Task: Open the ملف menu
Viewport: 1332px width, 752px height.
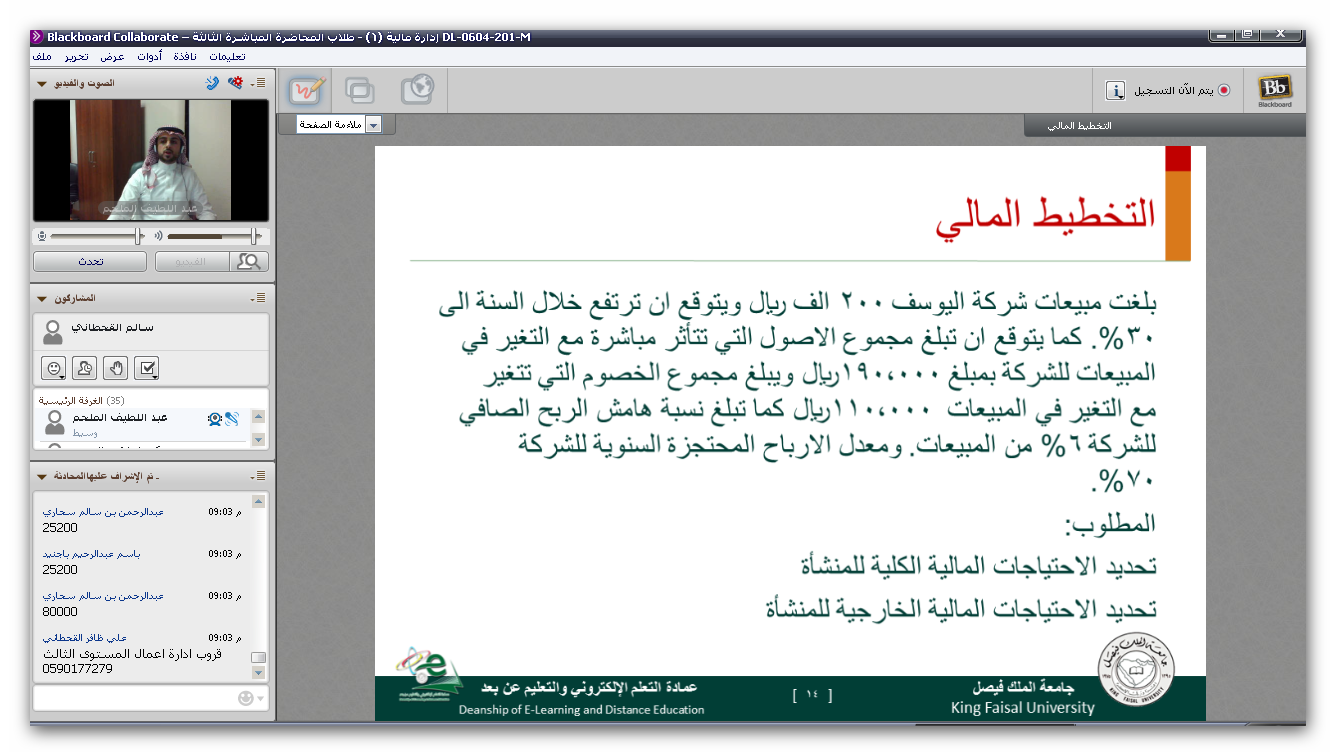Action: (42, 57)
